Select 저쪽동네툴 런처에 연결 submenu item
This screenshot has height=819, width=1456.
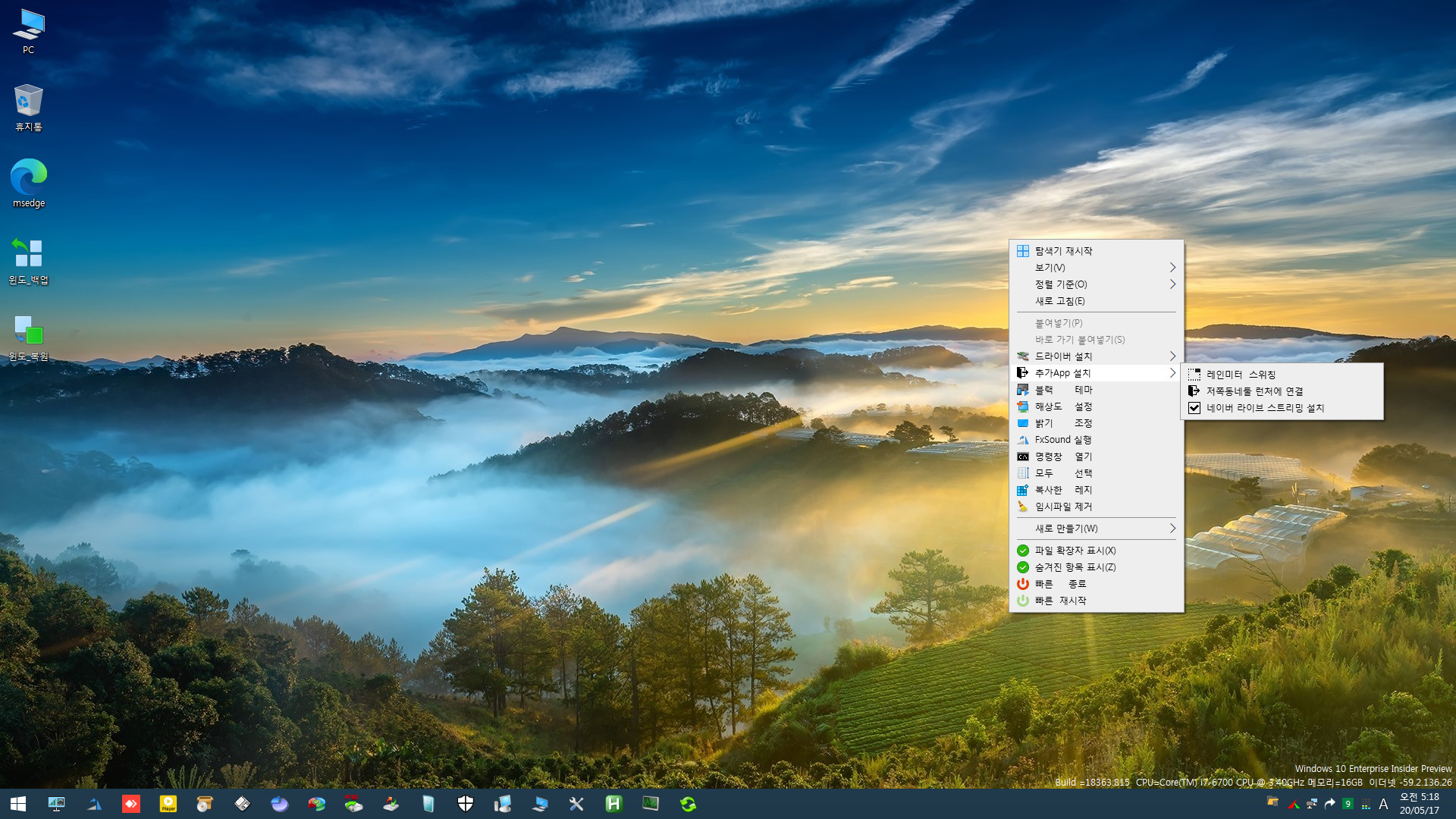tap(1282, 391)
